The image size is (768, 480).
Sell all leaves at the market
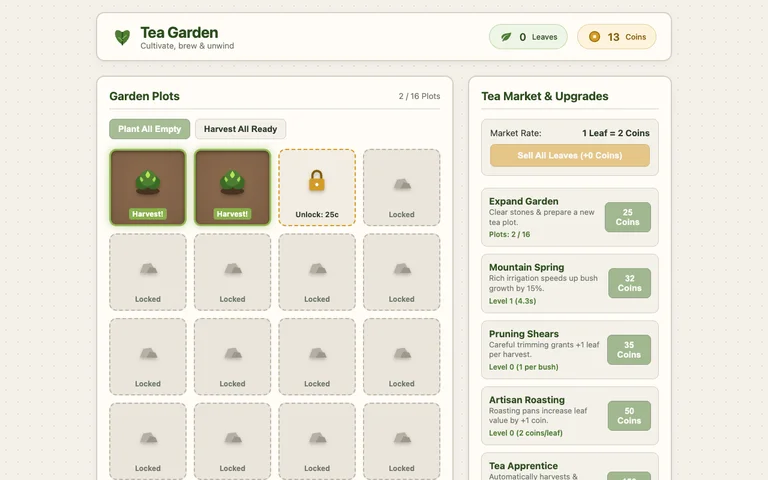click(x=570, y=155)
